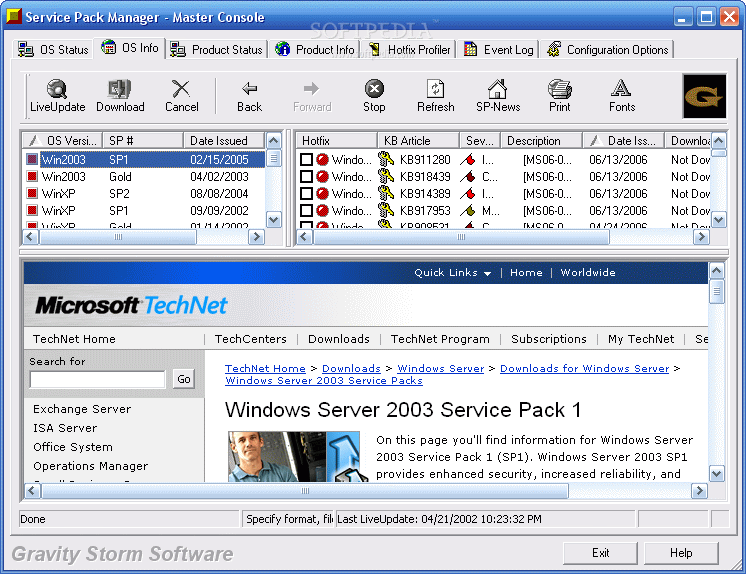Click the Gravity Storm G logo

click(704, 96)
